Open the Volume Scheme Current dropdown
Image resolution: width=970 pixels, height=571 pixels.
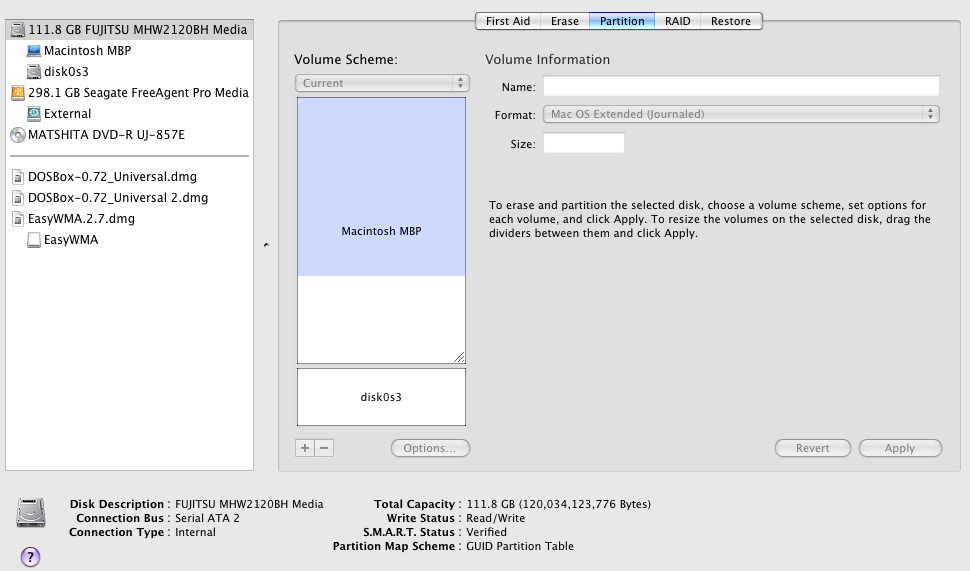click(x=382, y=83)
